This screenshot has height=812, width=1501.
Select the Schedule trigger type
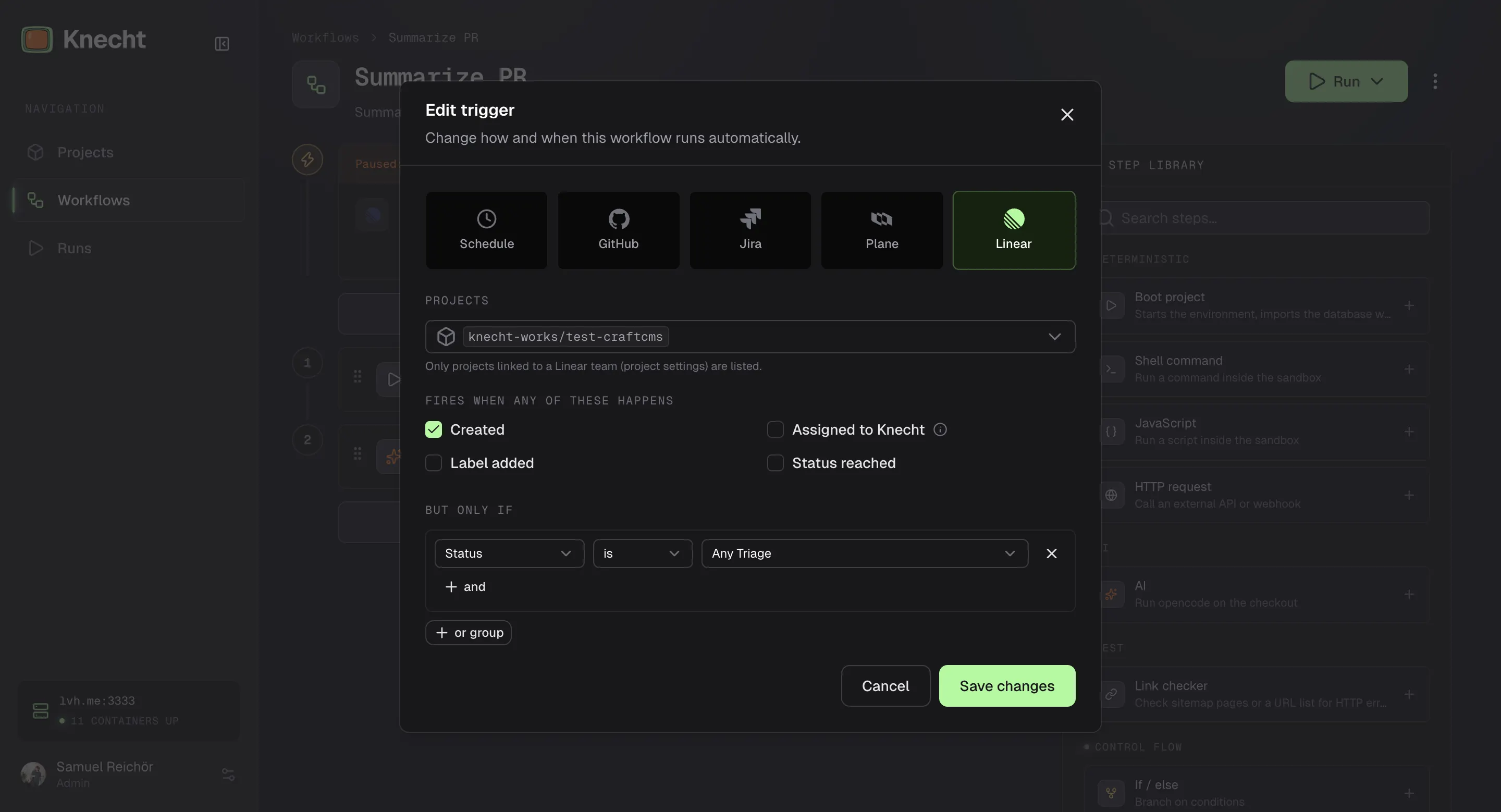tap(487, 230)
